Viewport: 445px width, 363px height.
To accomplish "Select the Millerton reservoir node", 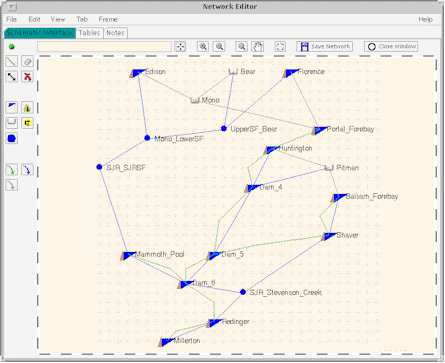I will [x=166, y=342].
